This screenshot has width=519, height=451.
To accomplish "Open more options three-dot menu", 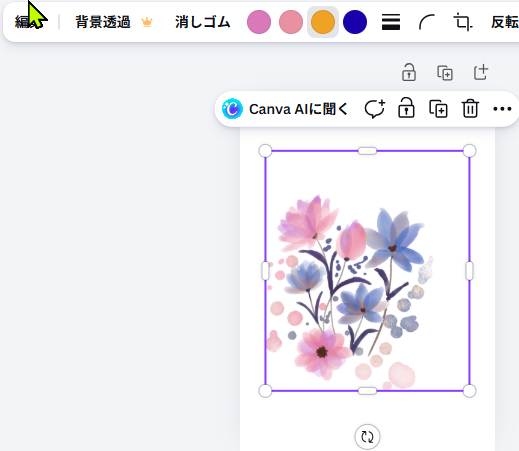I will pyautogui.click(x=502, y=109).
